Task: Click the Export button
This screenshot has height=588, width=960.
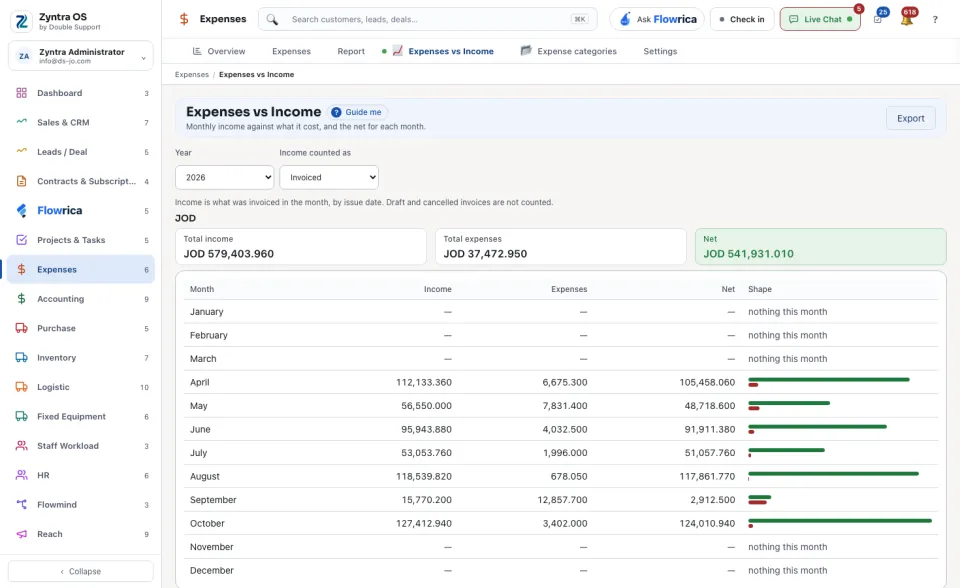Action: pyautogui.click(x=910, y=118)
